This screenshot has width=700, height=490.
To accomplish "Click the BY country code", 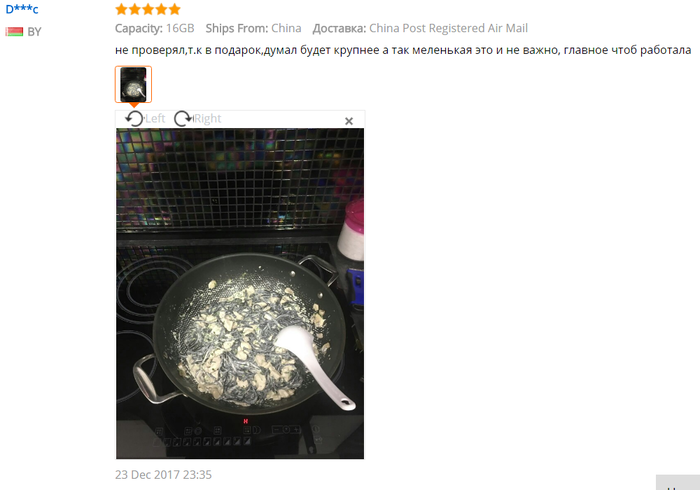I will (34, 32).
